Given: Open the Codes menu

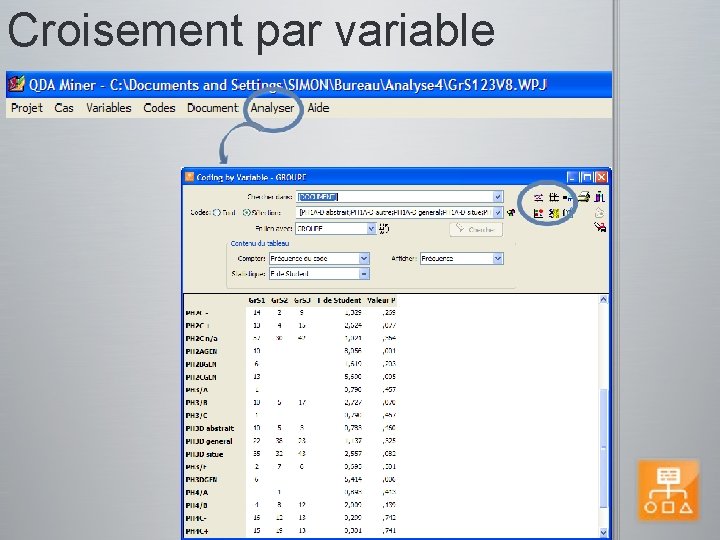Looking at the screenshot, I should [159, 108].
